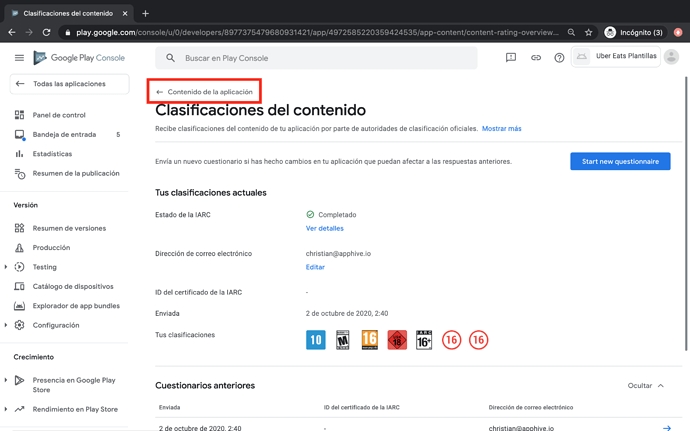Open Bandeja de entrada menu item

point(64,135)
